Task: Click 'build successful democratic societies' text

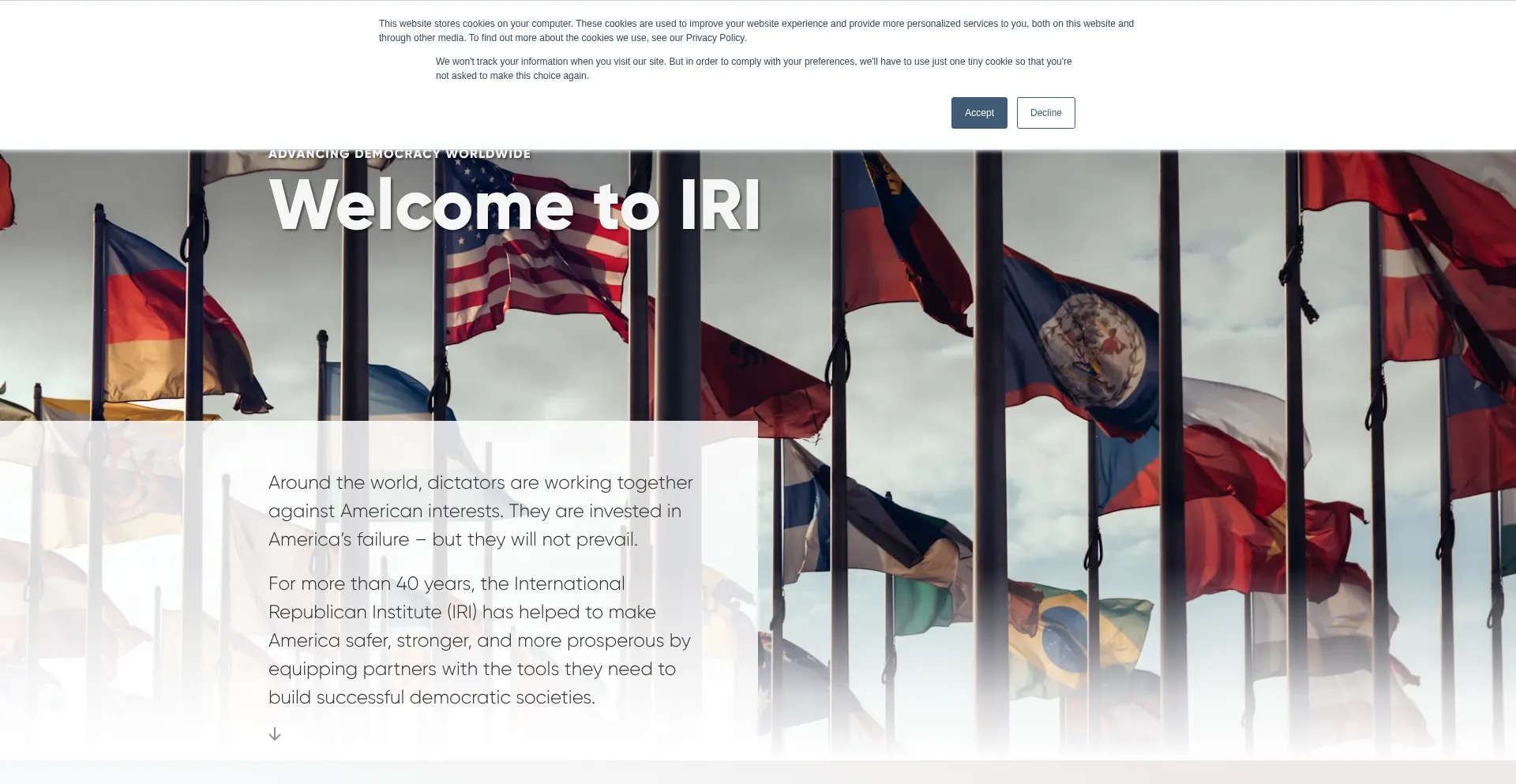Action: point(431,698)
